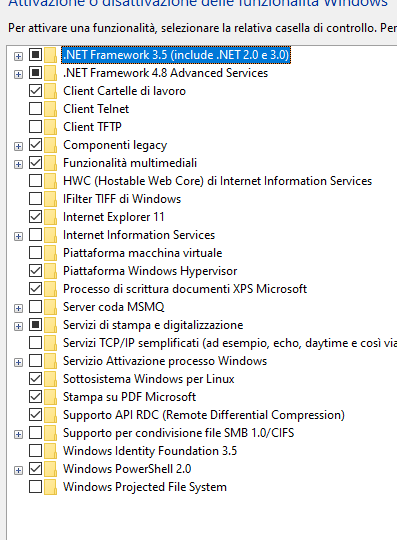
Task: Check SMB 1.0/CIFS file sharing checkbox
Action: [x=35, y=433]
